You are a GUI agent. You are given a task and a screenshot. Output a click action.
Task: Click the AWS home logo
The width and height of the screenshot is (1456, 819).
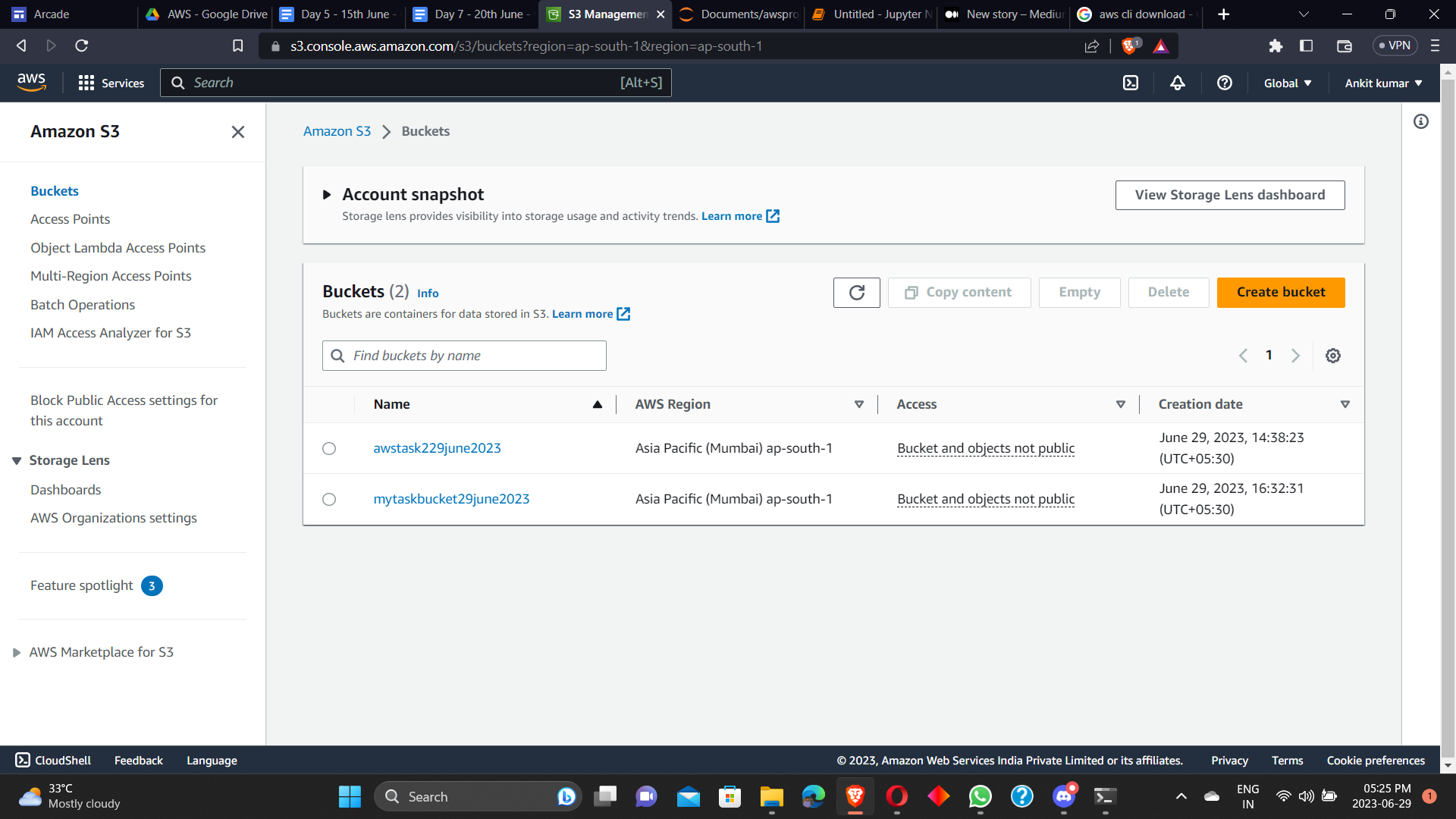click(x=31, y=82)
